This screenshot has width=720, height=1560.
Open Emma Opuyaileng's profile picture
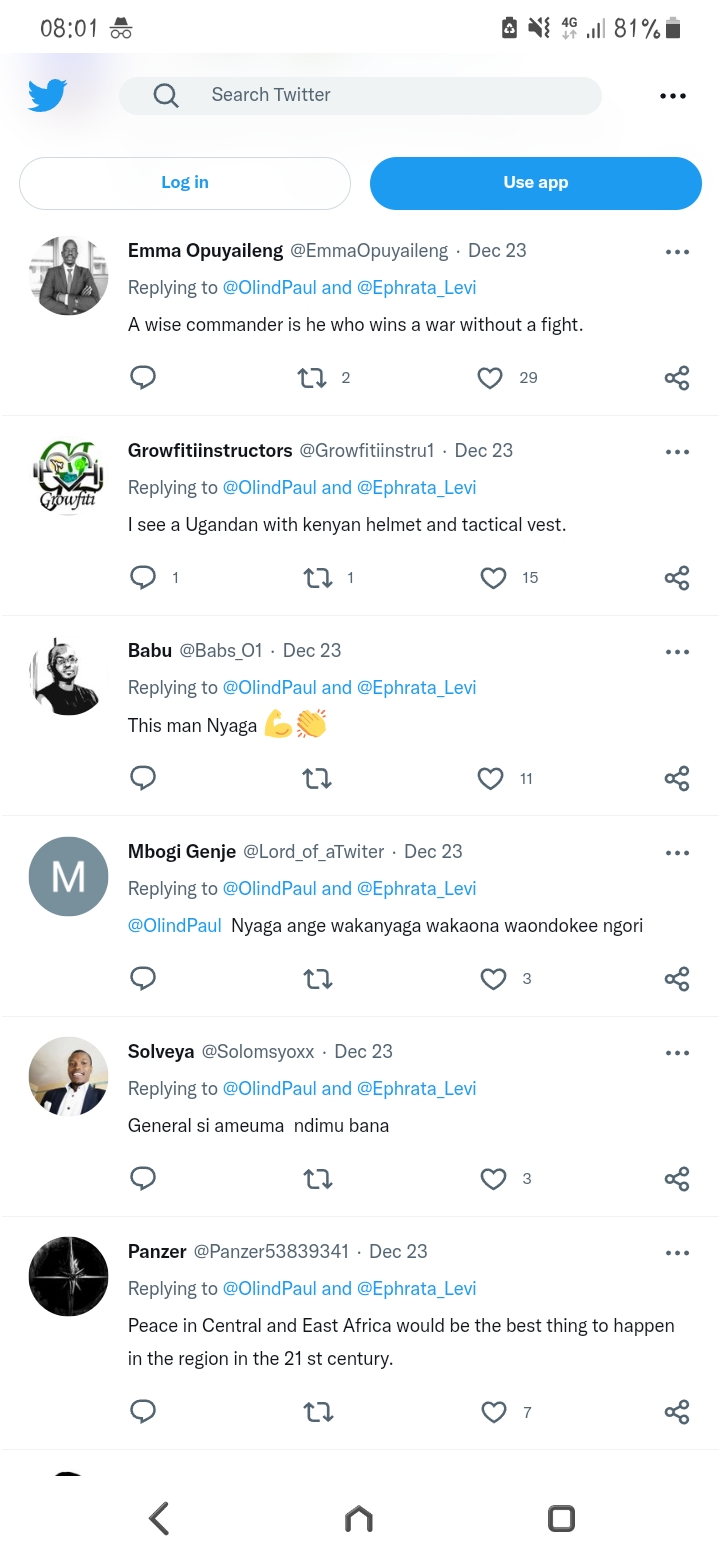(69, 276)
